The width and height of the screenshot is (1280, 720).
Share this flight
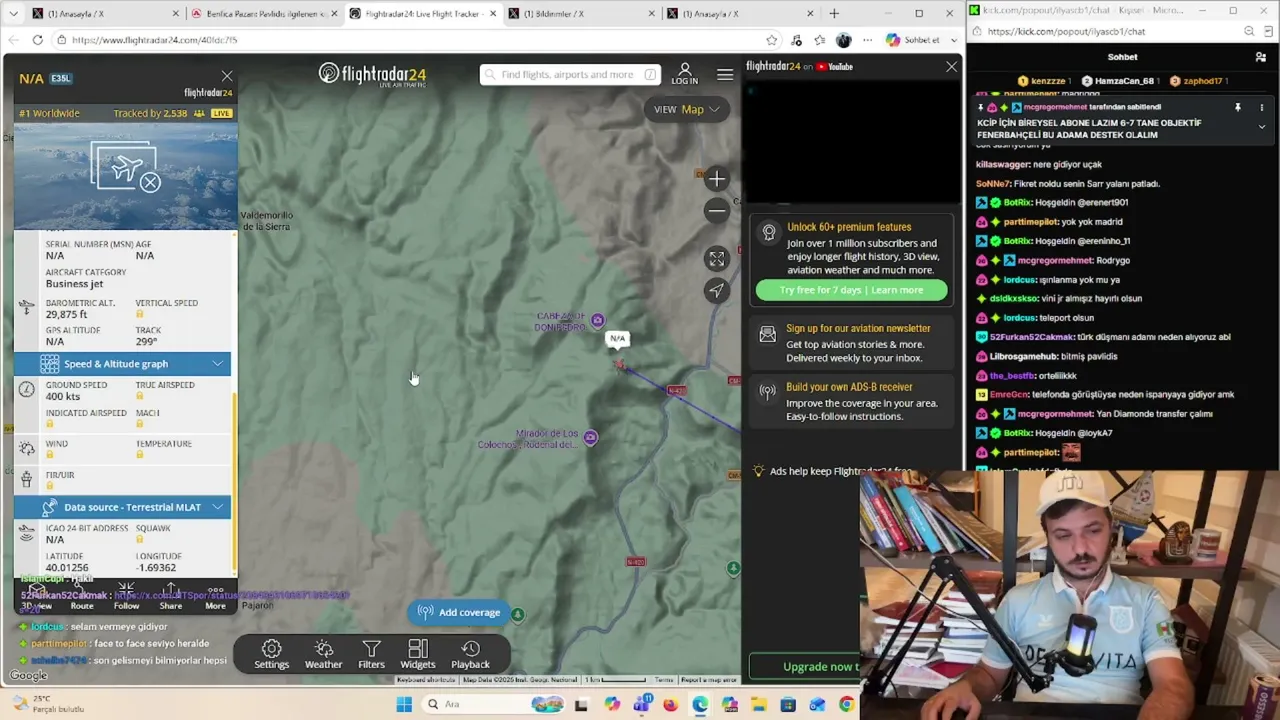point(171,597)
